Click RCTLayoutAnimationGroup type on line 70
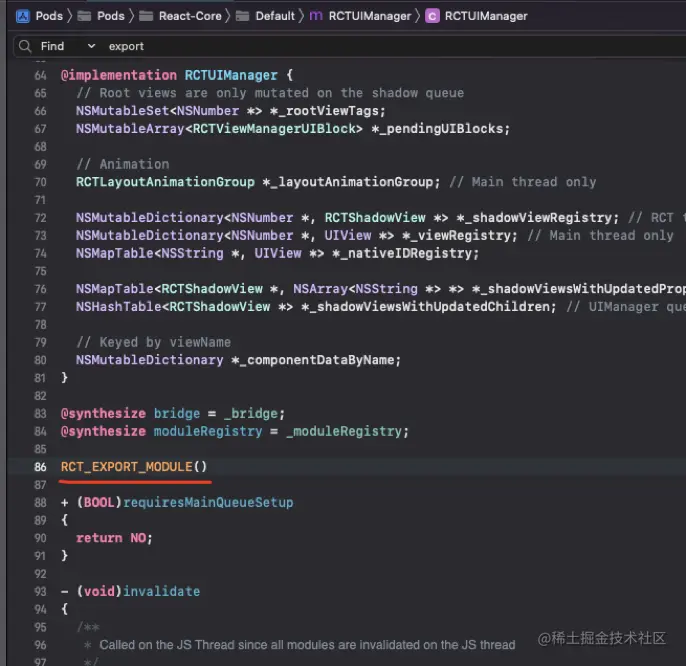 click(165, 182)
